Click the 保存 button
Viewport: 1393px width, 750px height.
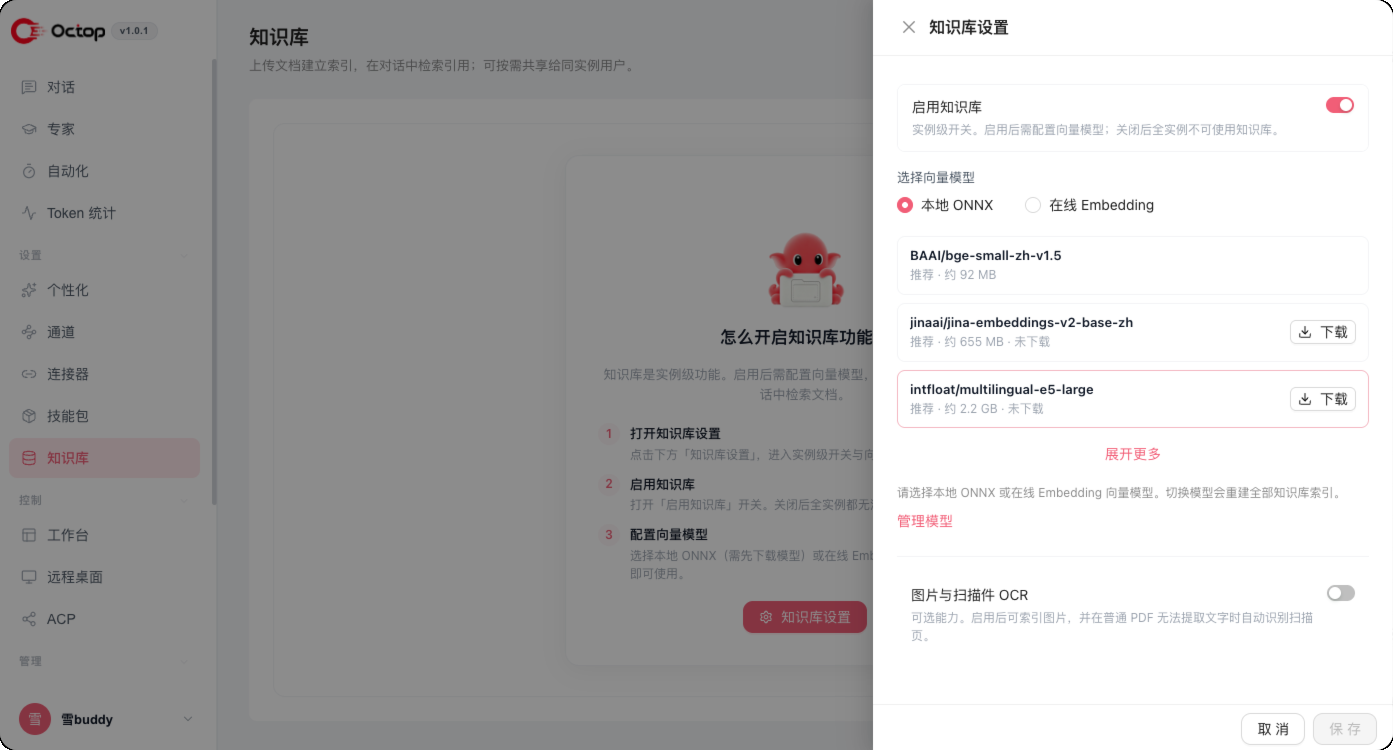coord(1345,729)
